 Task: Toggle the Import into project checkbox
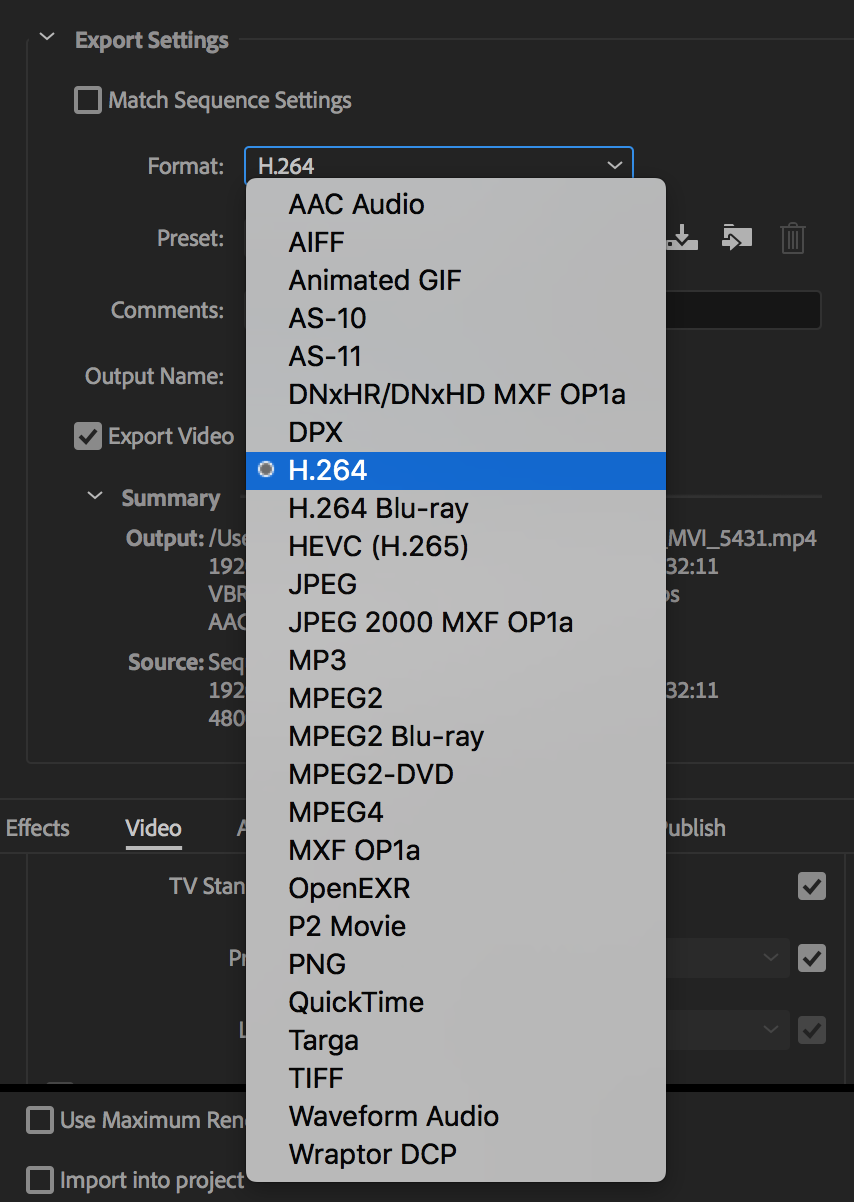coord(41,1180)
